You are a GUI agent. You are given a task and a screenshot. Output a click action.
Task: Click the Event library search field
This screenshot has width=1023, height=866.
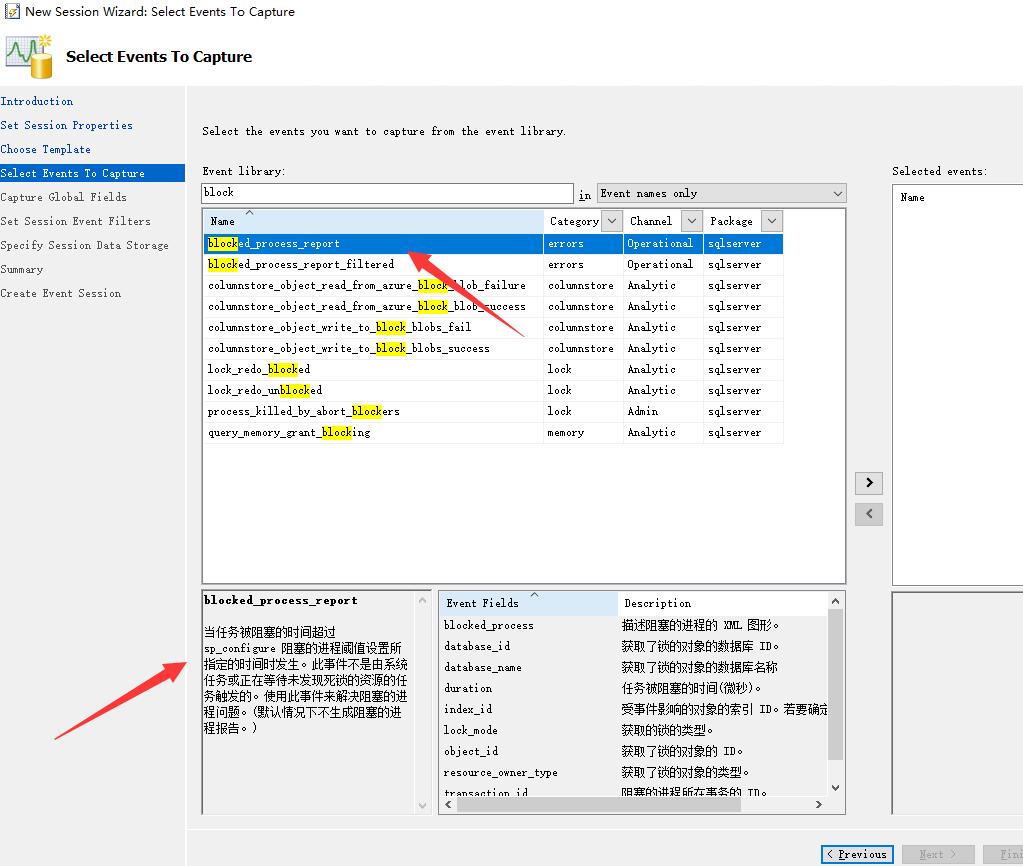coord(388,193)
